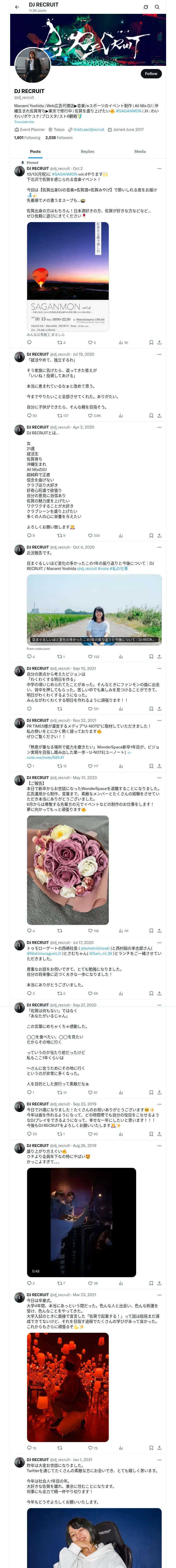
Task: Reply to the Jul 19, 2020 post
Action: point(32,416)
